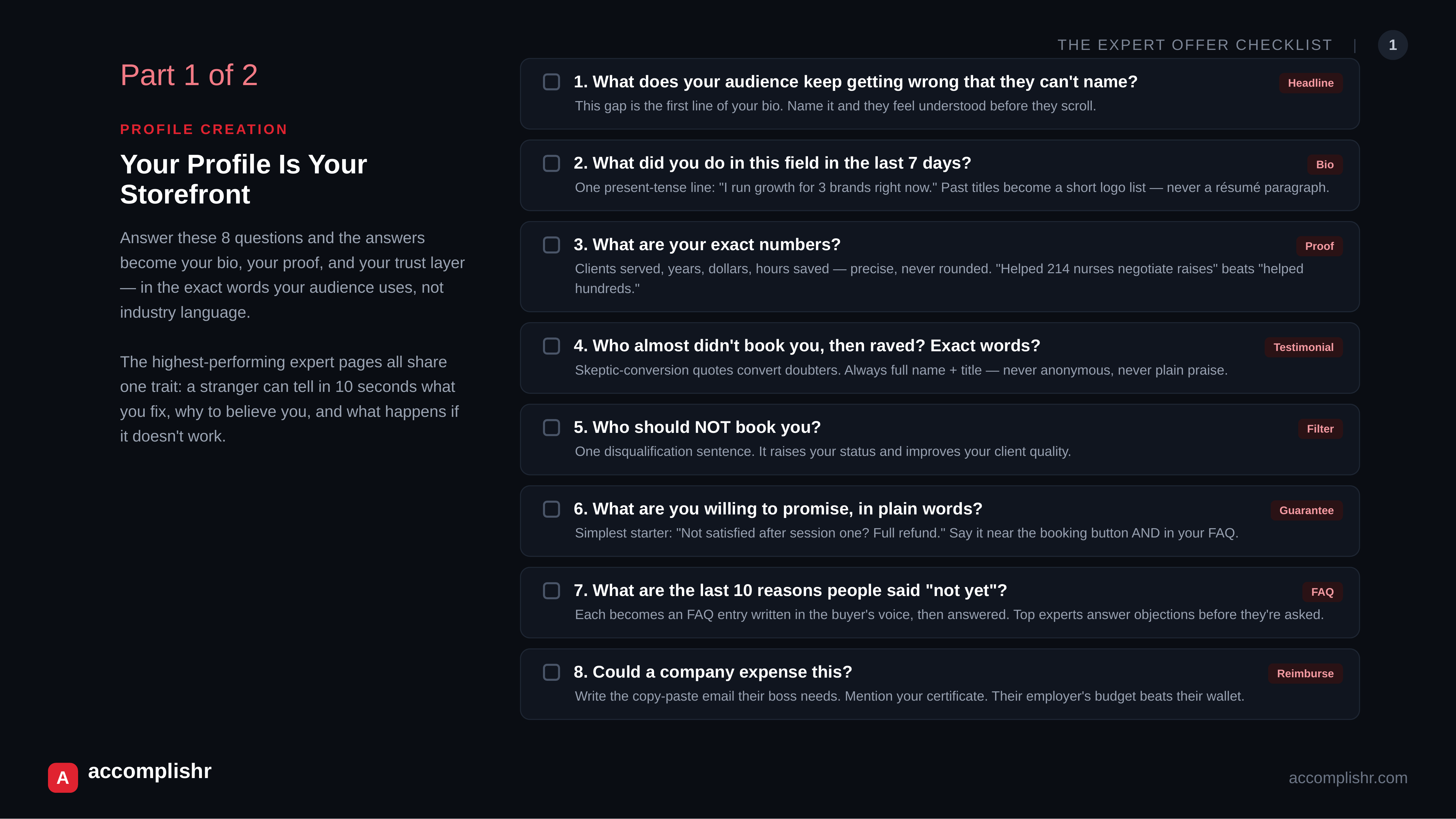The image size is (1456, 819).
Task: Check the exact numbers question checkbox
Action: click(551, 245)
